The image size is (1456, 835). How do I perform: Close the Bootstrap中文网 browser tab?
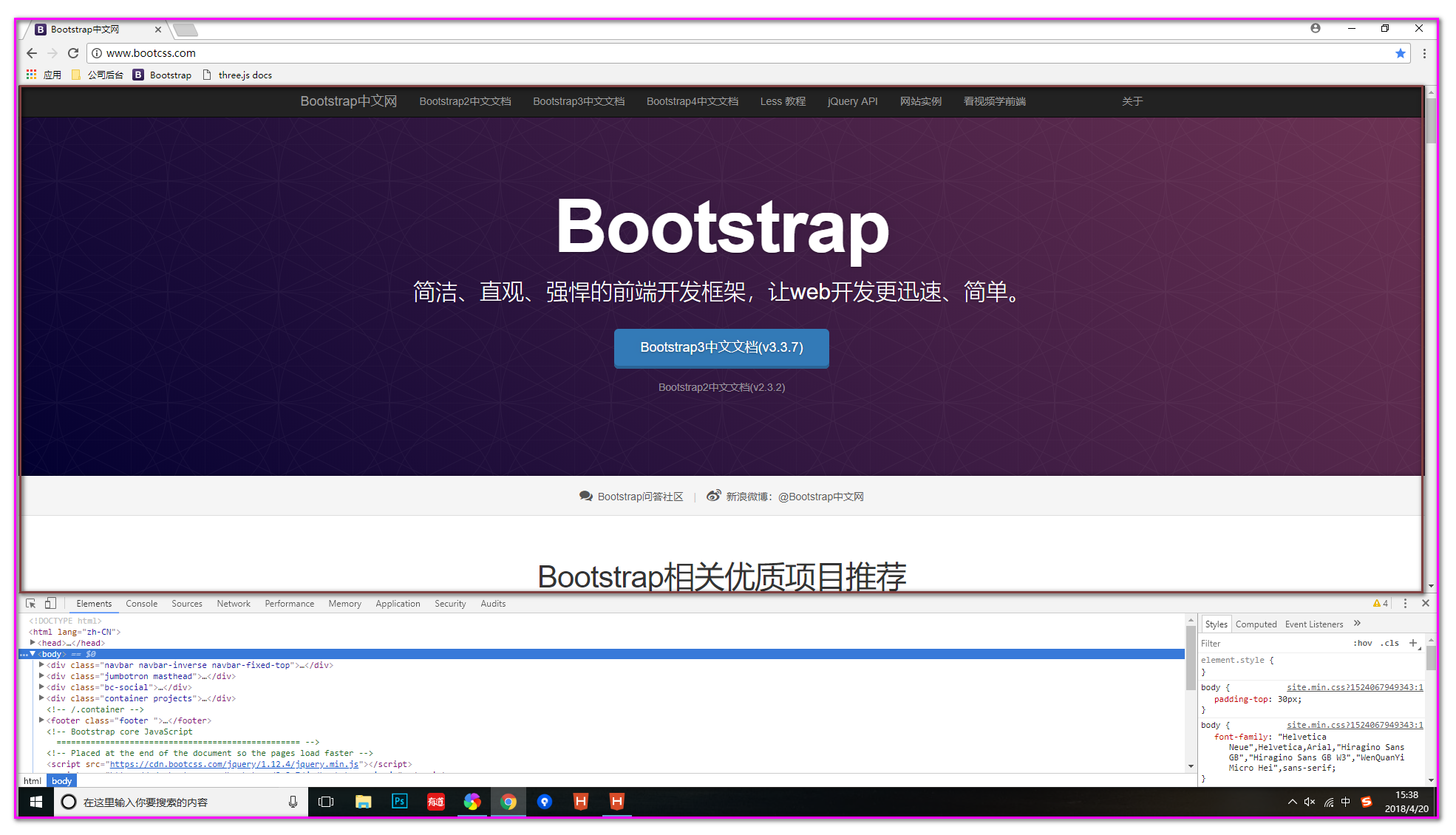(157, 30)
